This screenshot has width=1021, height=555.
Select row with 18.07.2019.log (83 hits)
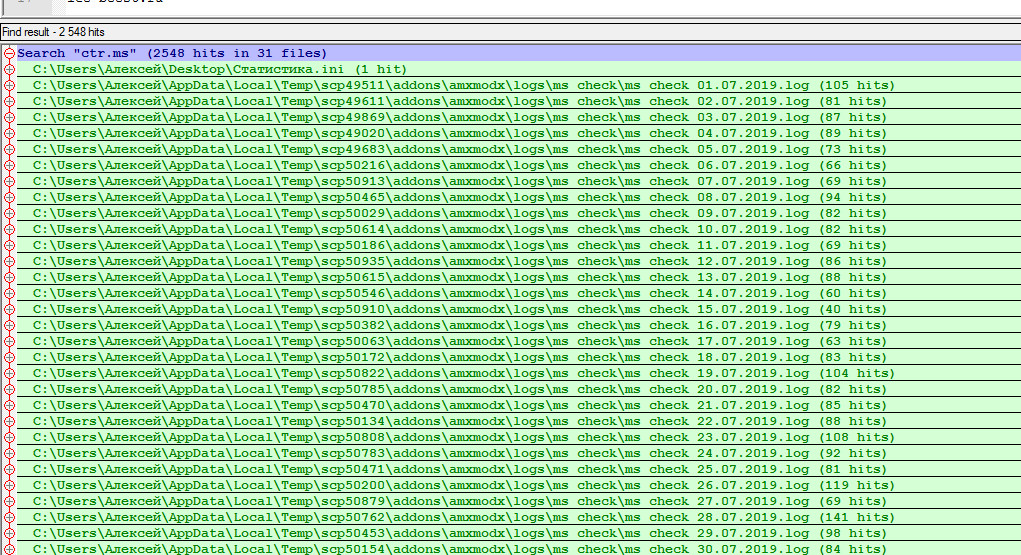(x=518, y=358)
